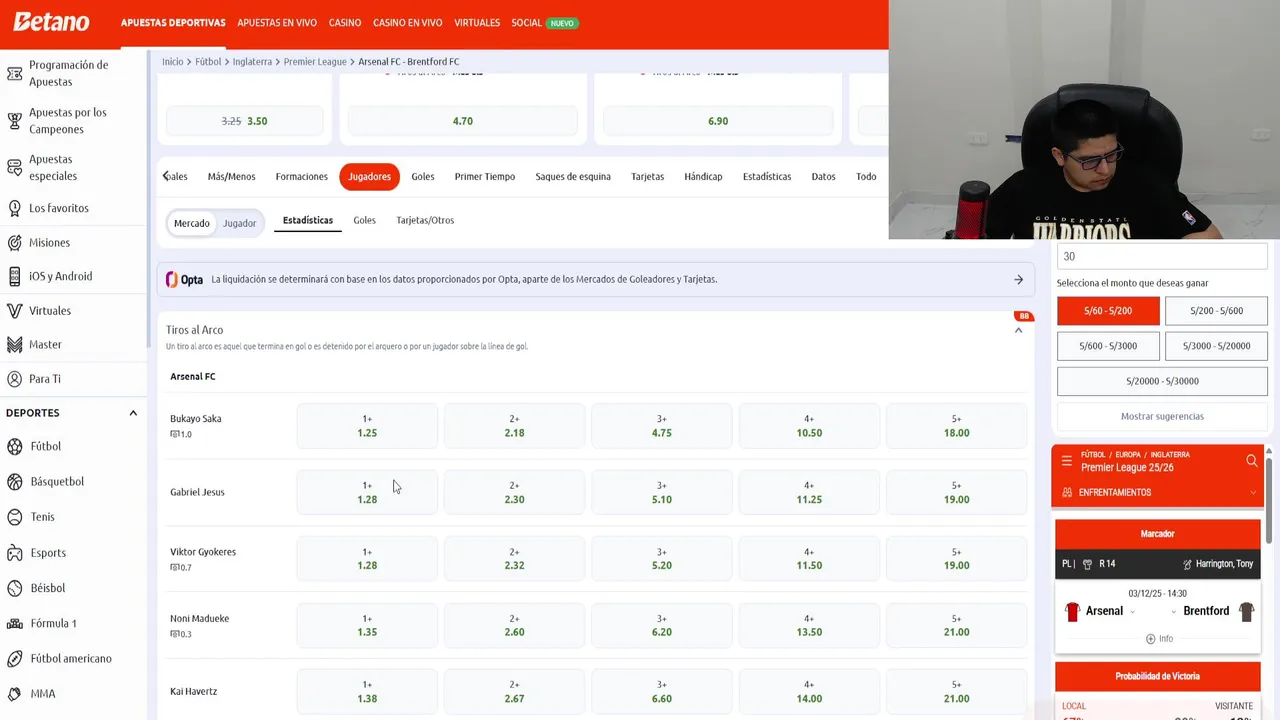Click the Betano logo
1280x720 pixels.
click(51, 22)
